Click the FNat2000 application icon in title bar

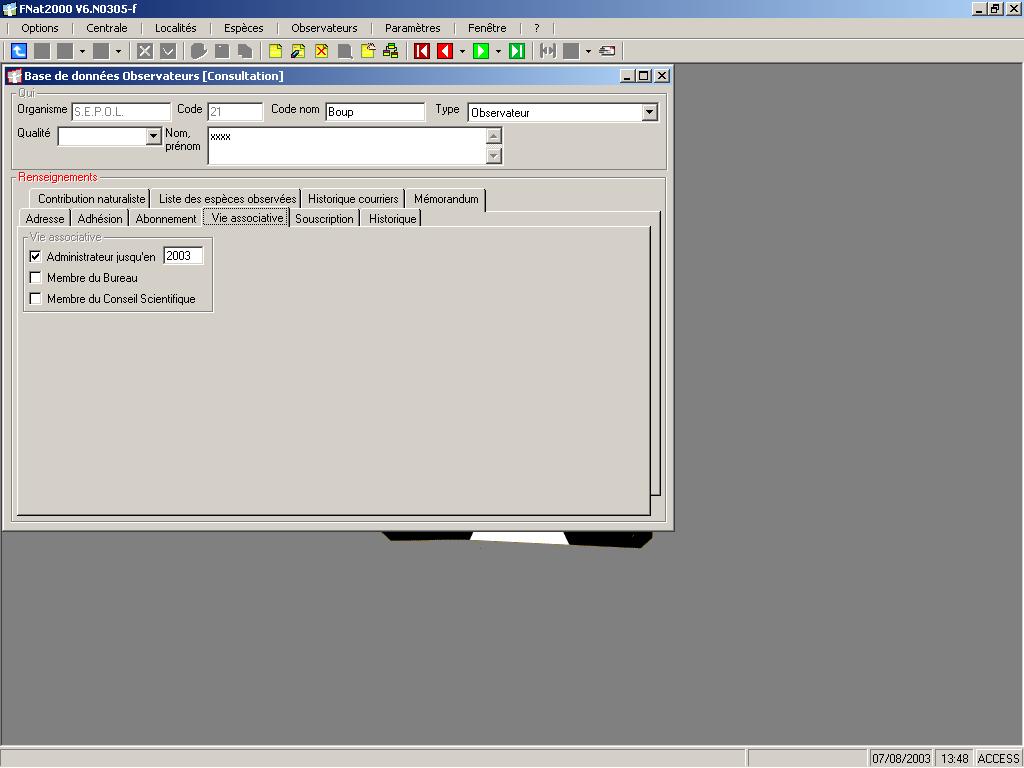point(9,9)
